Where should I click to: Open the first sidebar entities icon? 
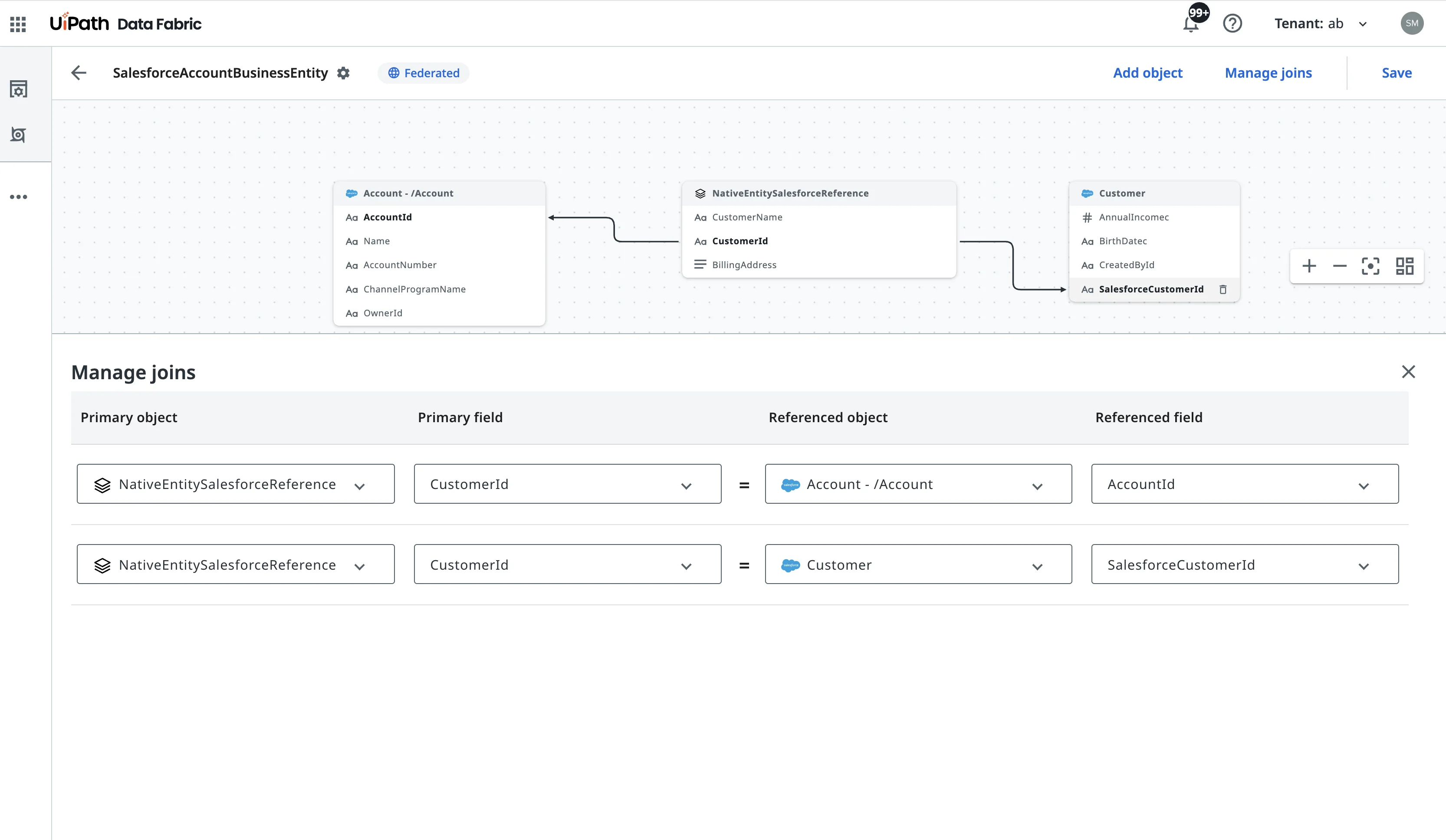[18, 89]
